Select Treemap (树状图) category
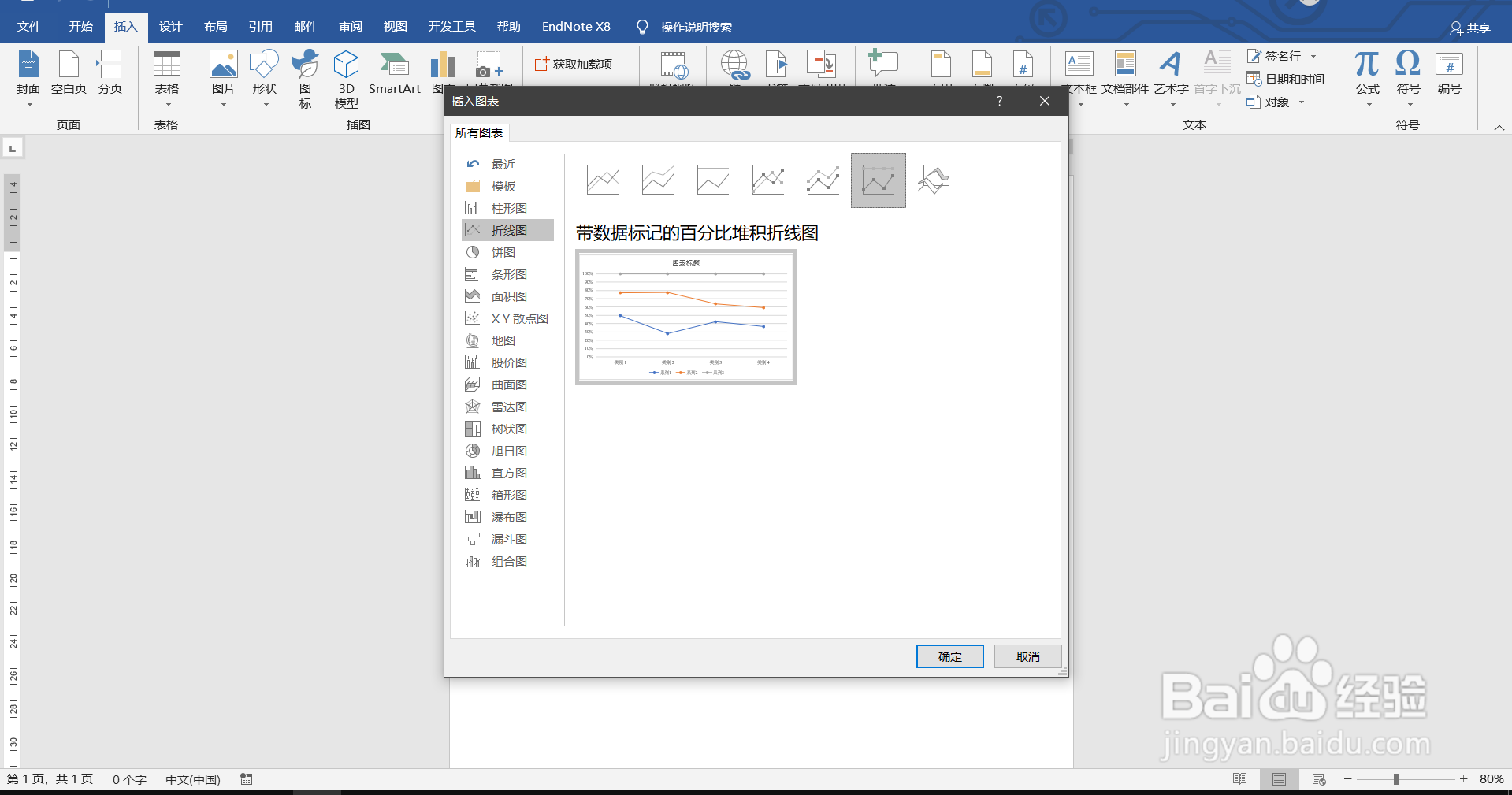 507,429
